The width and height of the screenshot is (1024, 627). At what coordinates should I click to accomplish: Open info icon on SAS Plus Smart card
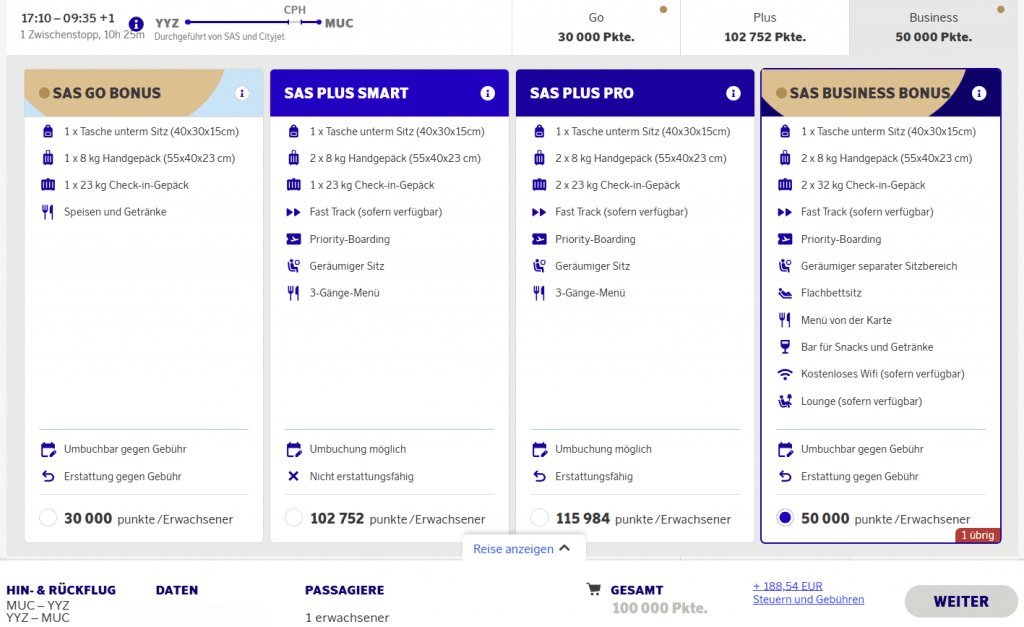(487, 93)
